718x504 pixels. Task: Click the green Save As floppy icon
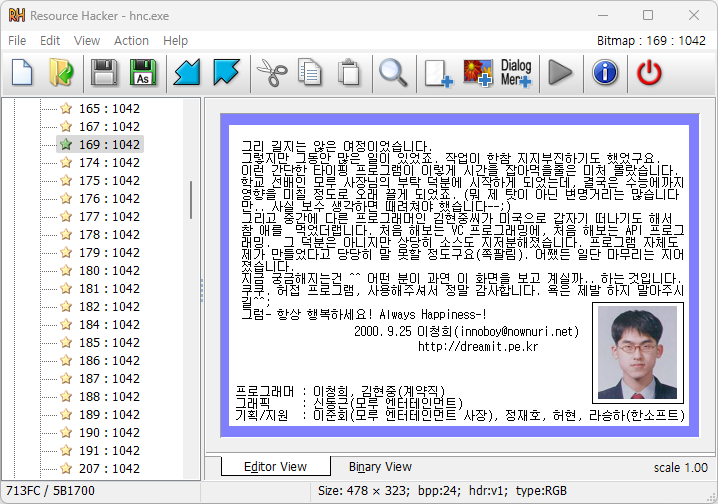click(x=143, y=73)
